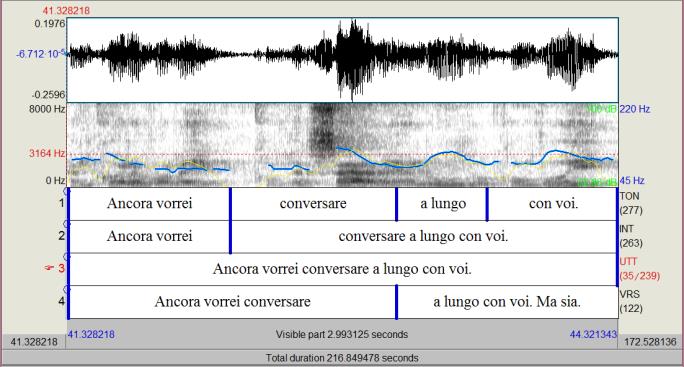
Task: Select 'conversare a lungo con voi.' interval in tier 2
Action: click(424, 237)
